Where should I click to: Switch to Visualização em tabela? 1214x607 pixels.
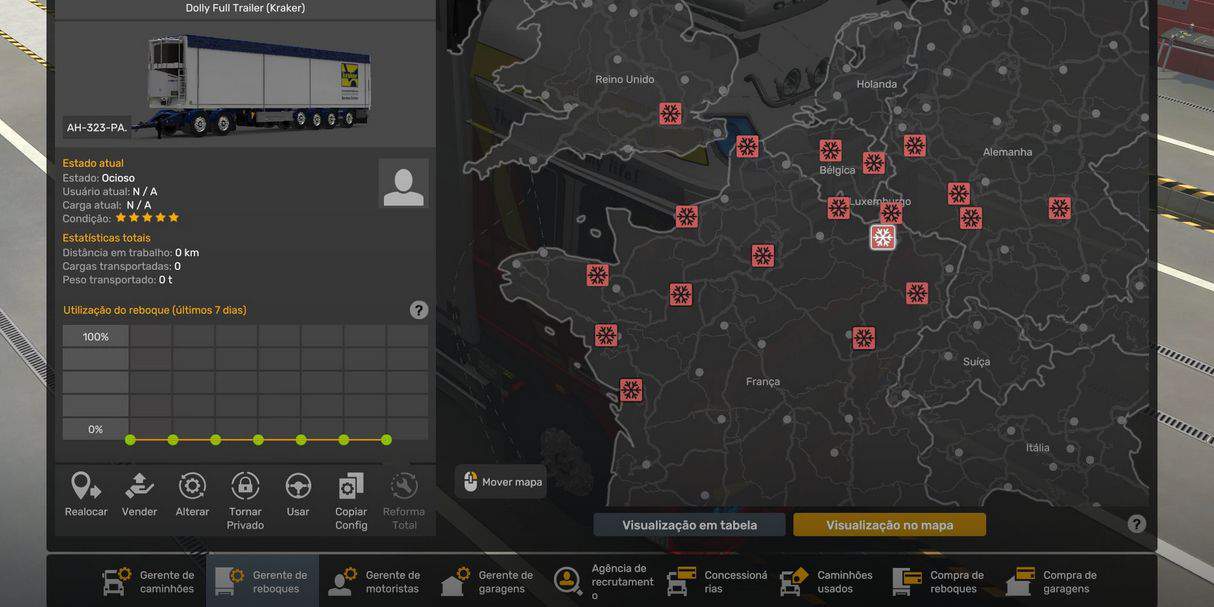689,525
